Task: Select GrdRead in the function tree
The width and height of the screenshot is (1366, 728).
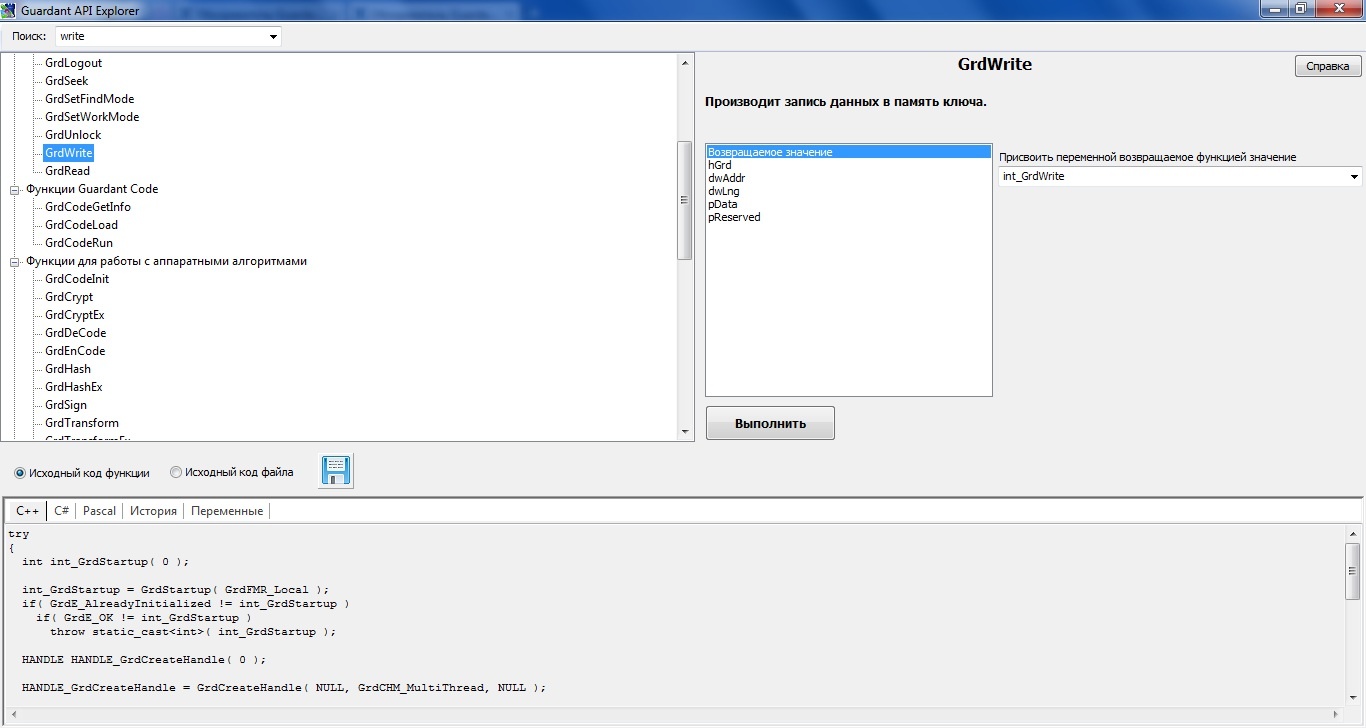Action: point(67,171)
